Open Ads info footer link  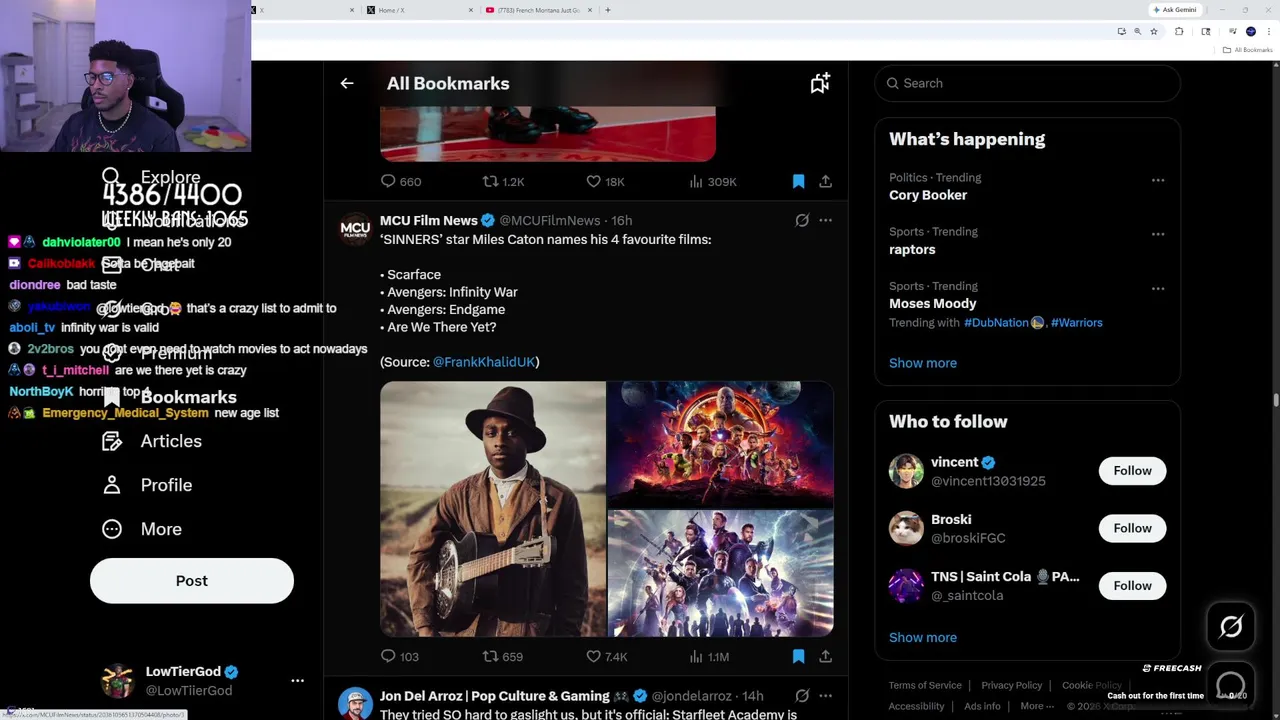pos(982,707)
